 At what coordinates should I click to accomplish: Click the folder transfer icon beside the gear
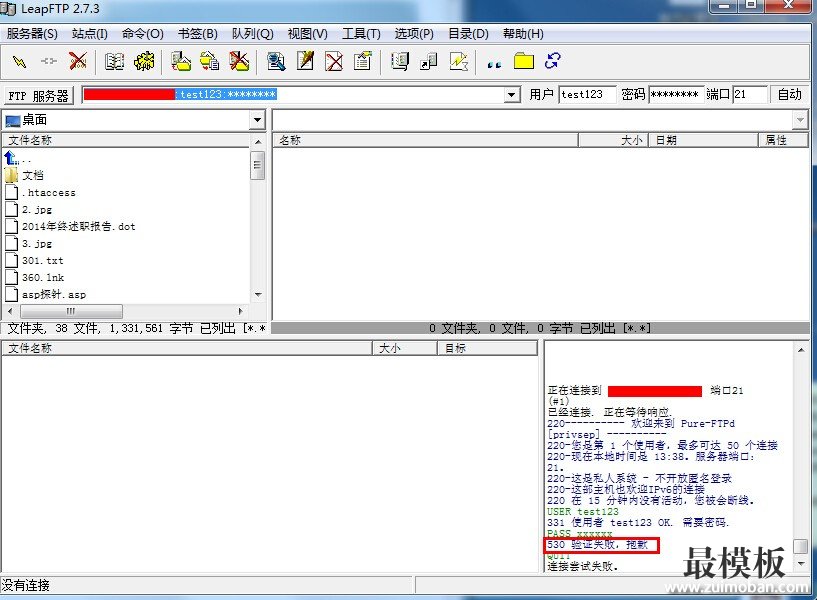click(181, 61)
